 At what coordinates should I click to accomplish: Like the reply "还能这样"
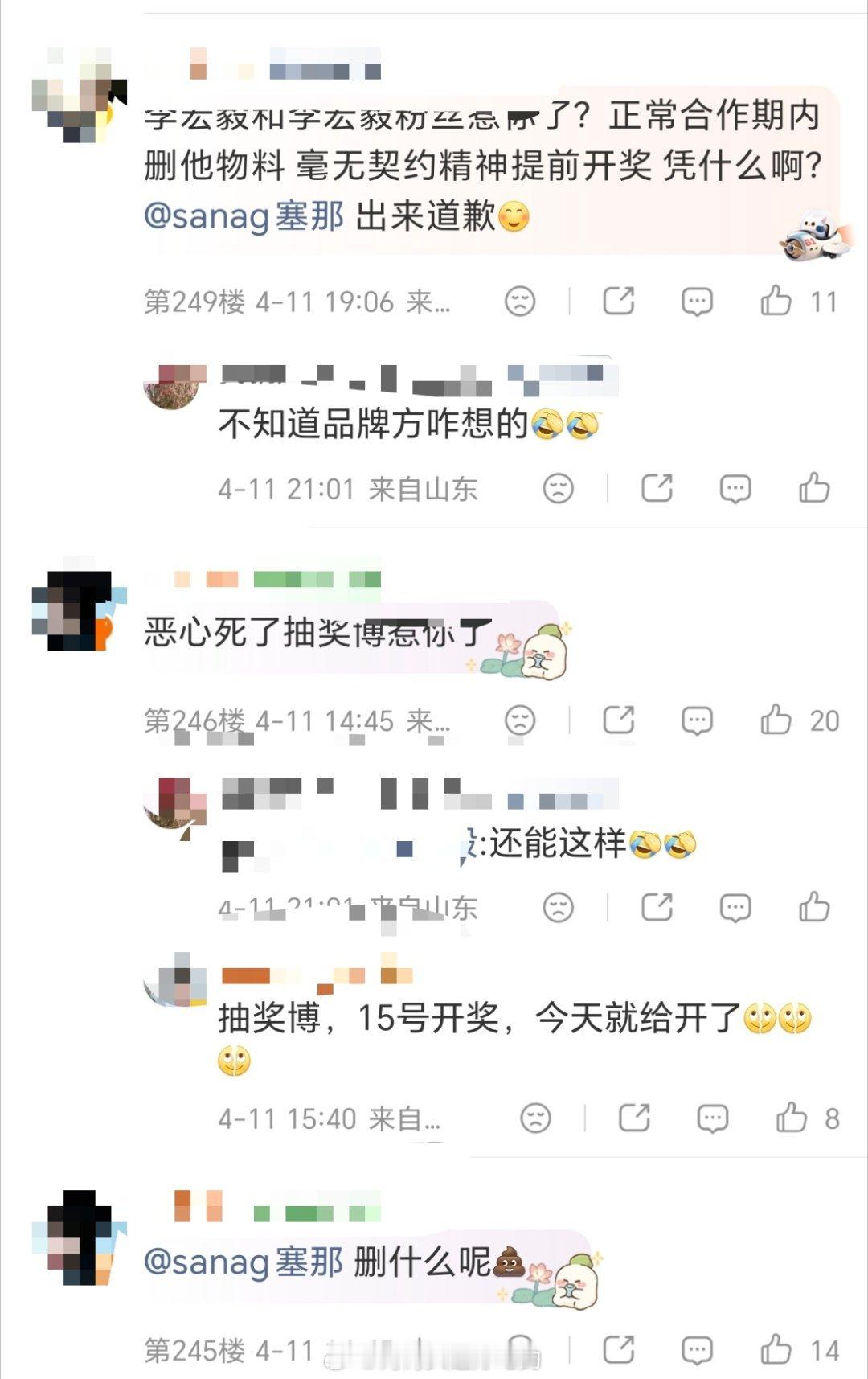click(x=814, y=907)
